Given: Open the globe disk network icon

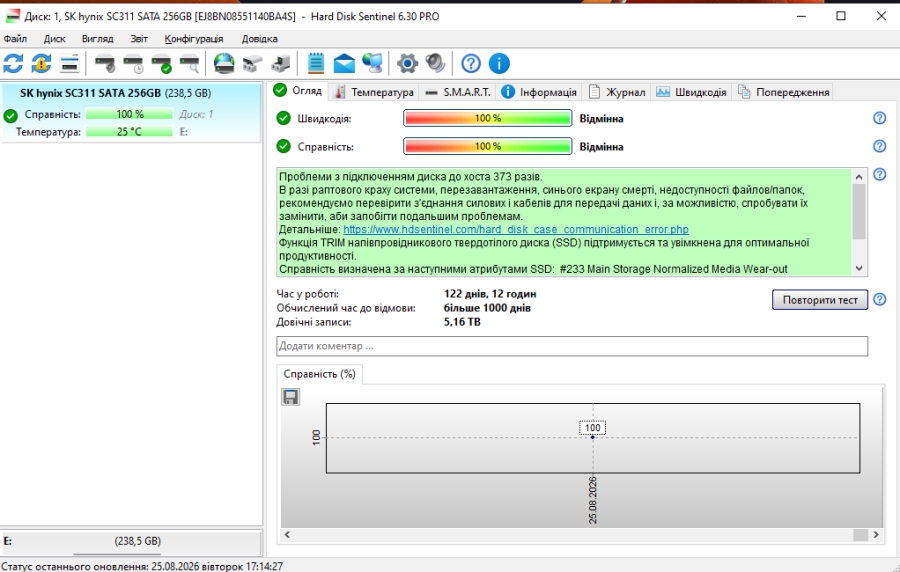Looking at the screenshot, I should (224, 63).
